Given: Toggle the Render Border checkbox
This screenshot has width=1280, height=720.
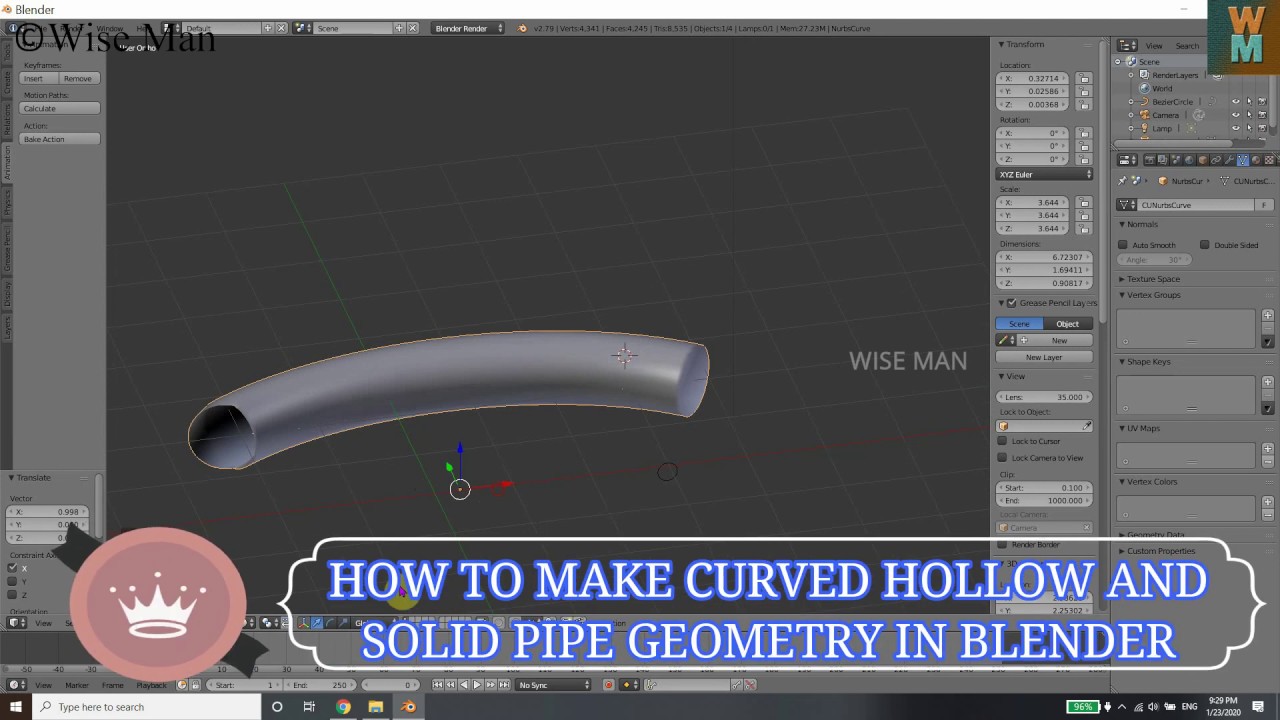Looking at the screenshot, I should point(1003,545).
